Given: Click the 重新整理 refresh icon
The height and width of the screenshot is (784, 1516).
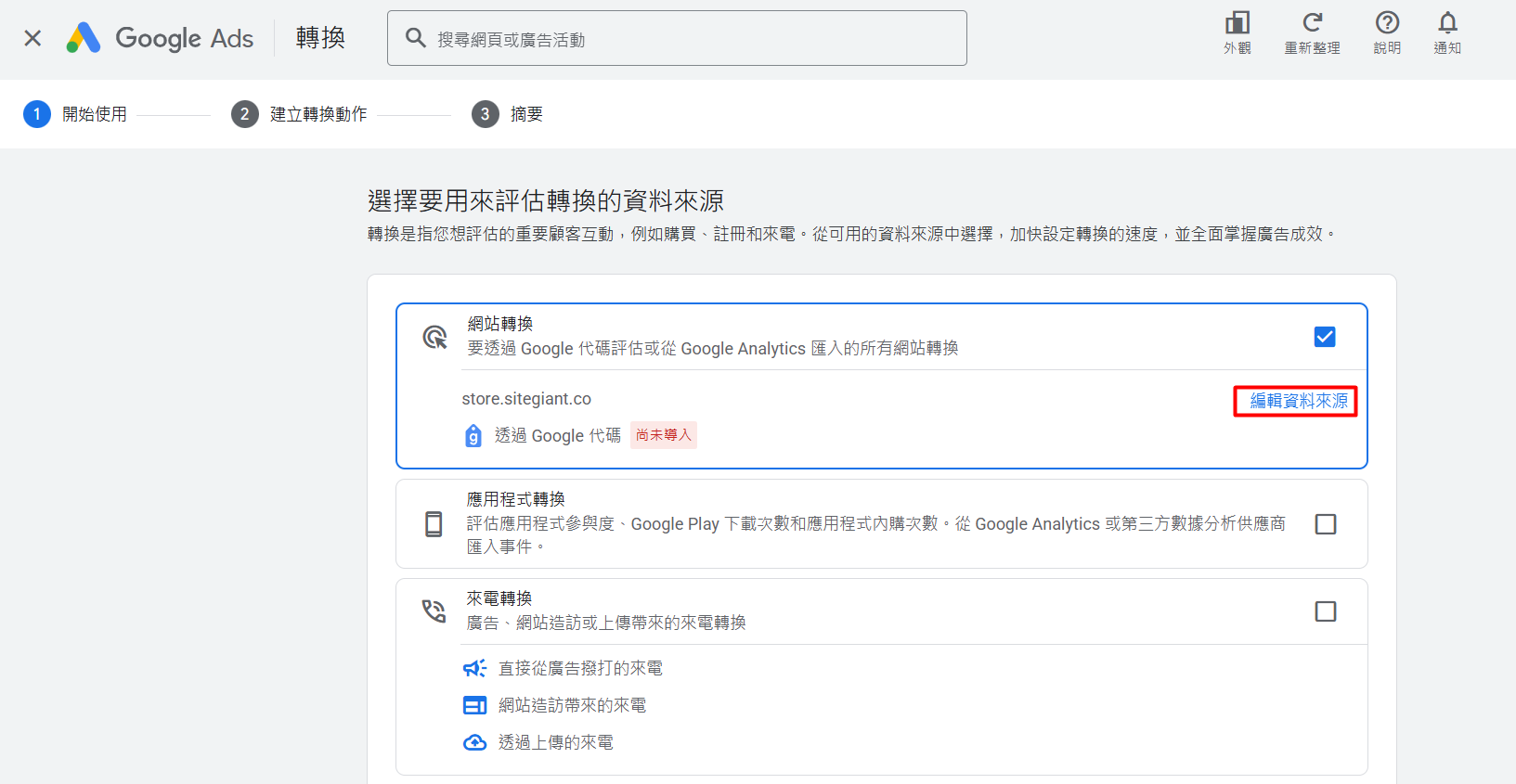Looking at the screenshot, I should coord(1312,23).
